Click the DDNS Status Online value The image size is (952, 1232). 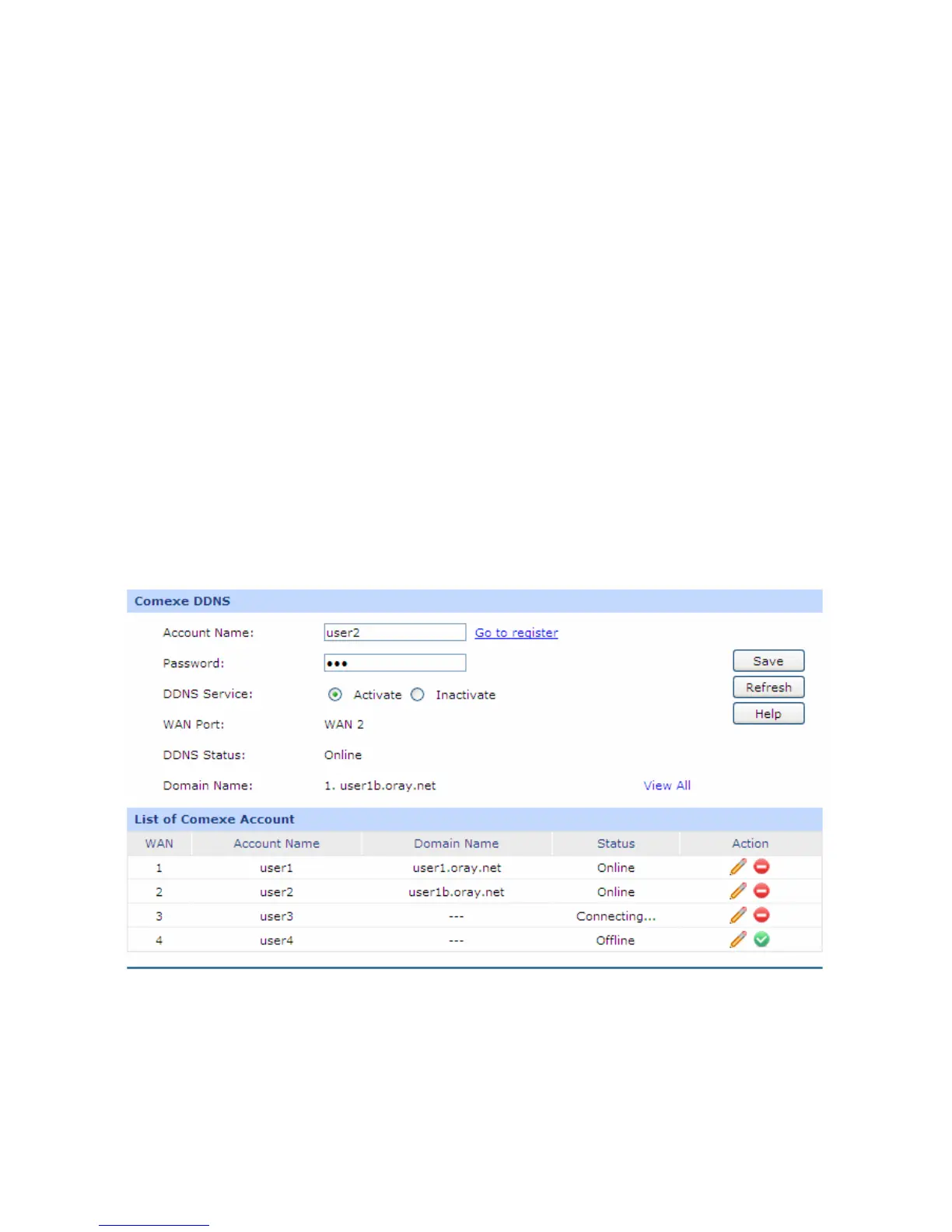tap(343, 755)
